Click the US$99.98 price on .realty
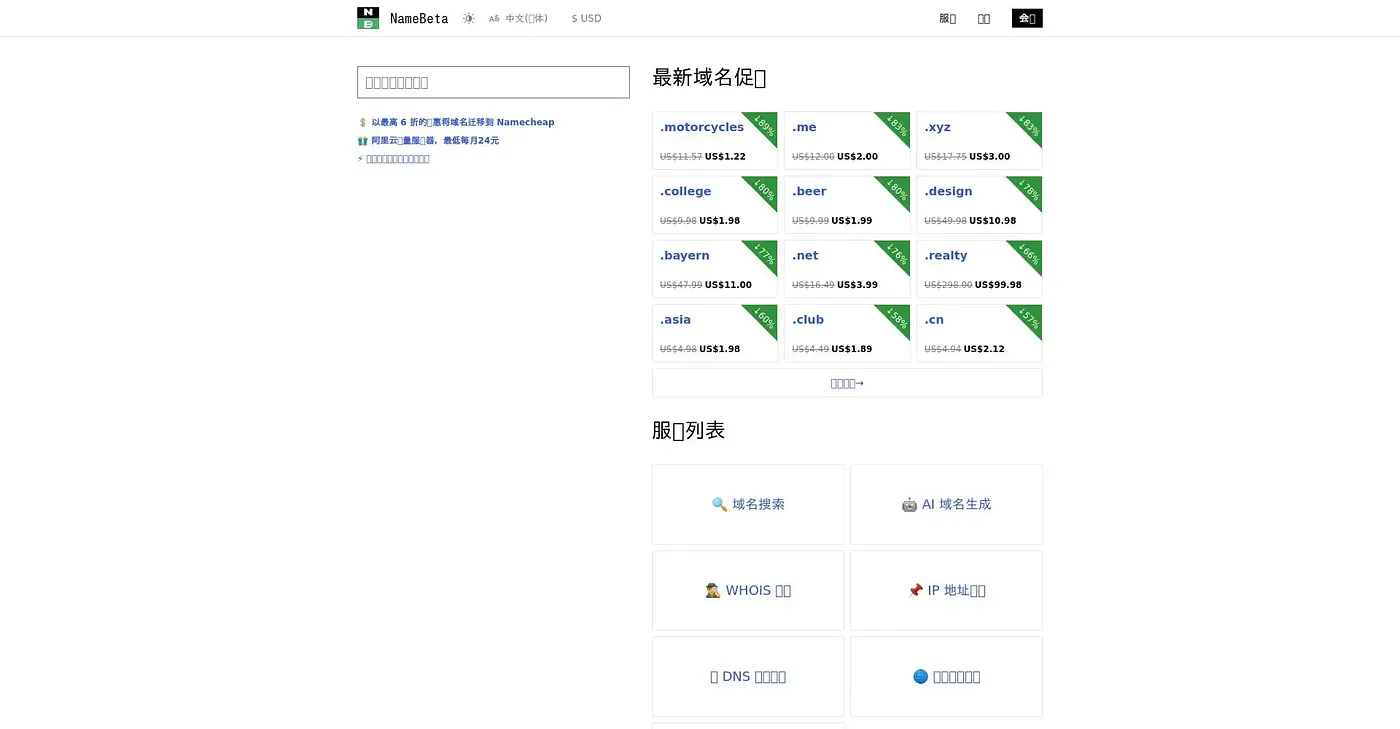The height and width of the screenshot is (729, 1400). tap(998, 285)
